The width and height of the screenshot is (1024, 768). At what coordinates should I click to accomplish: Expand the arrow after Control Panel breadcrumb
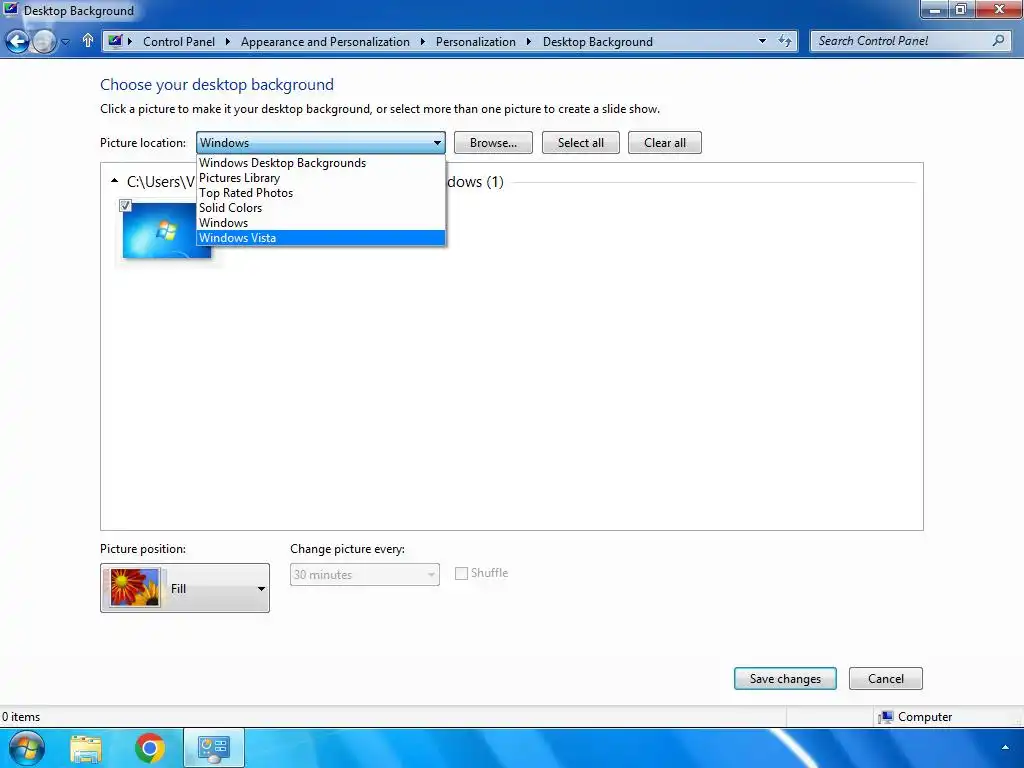pos(228,42)
